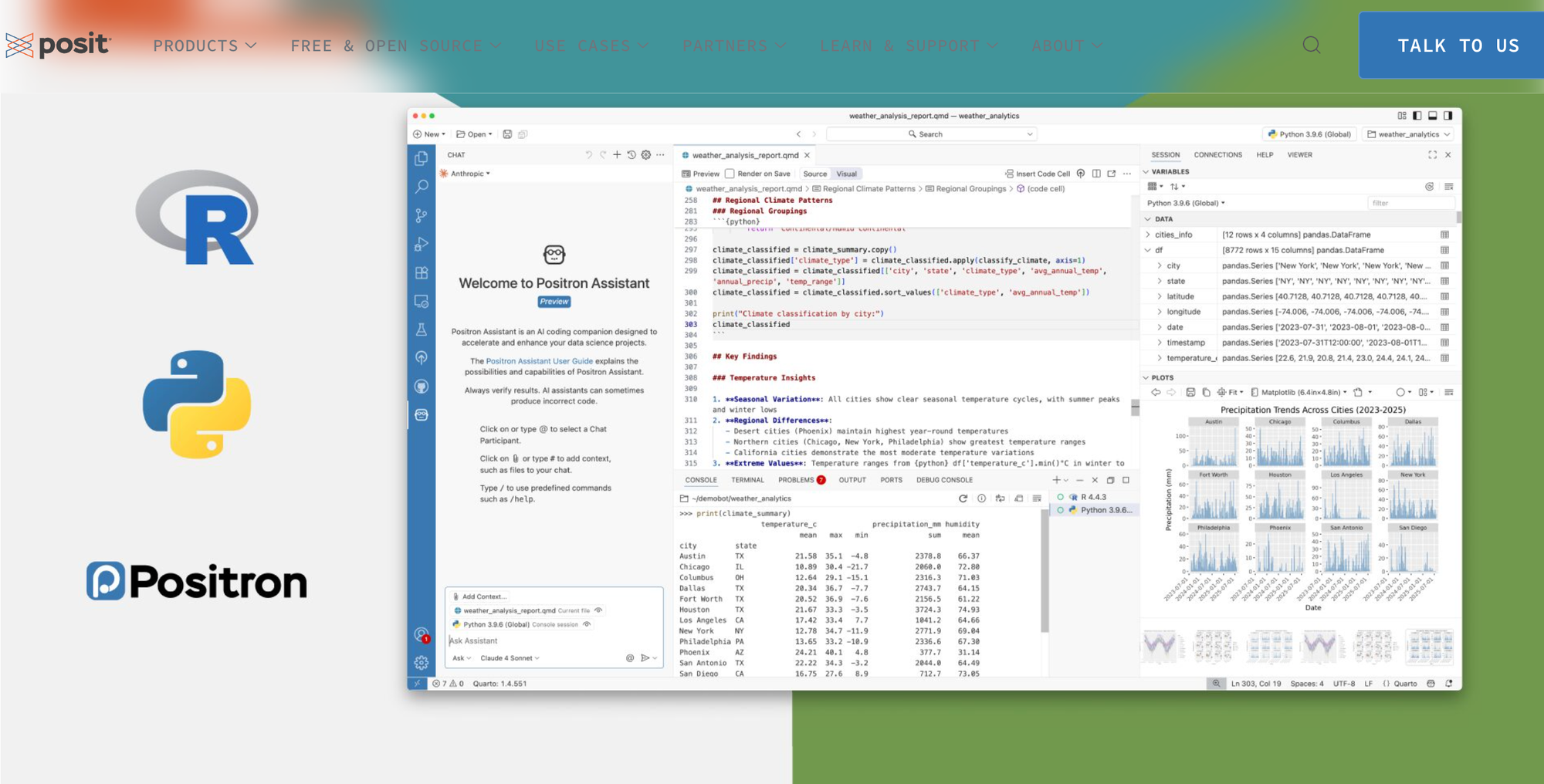The width and height of the screenshot is (1544, 784).
Task: Toggle the secondary side bar layout icon
Action: pos(1447,116)
